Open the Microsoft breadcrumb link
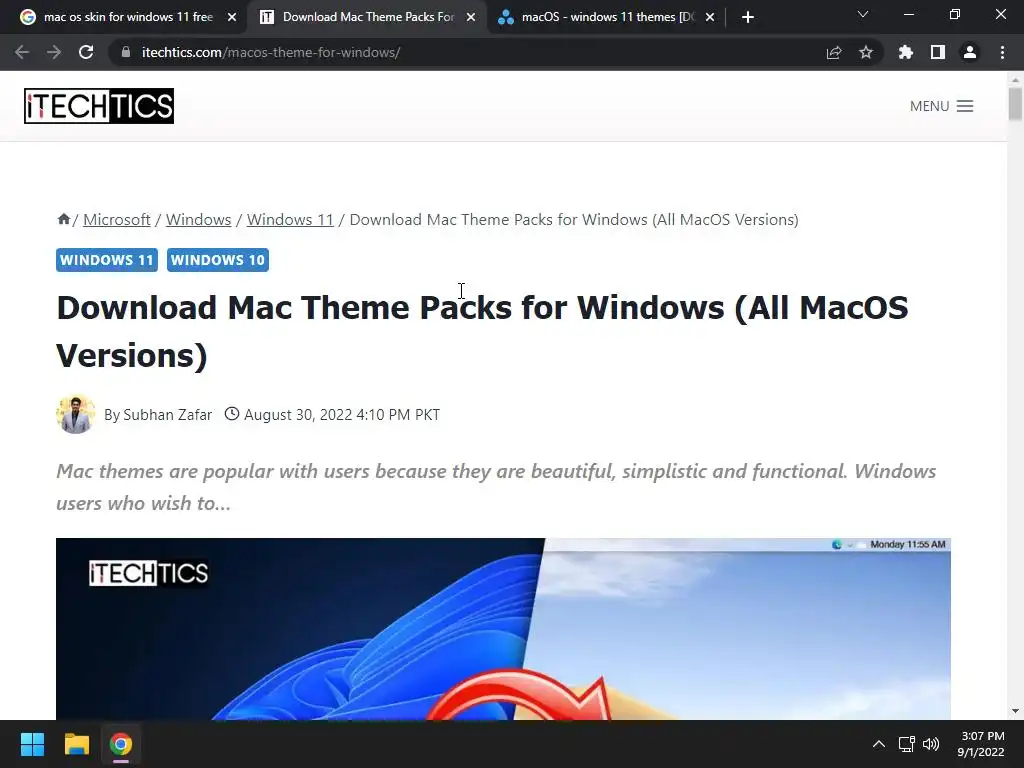The height and width of the screenshot is (768, 1024). coord(117,219)
